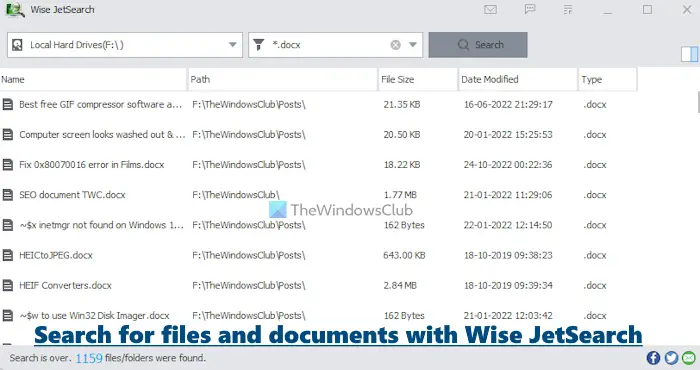This screenshot has width=700, height=370.
Task: Sort by Path column header
Action: [x=283, y=79]
